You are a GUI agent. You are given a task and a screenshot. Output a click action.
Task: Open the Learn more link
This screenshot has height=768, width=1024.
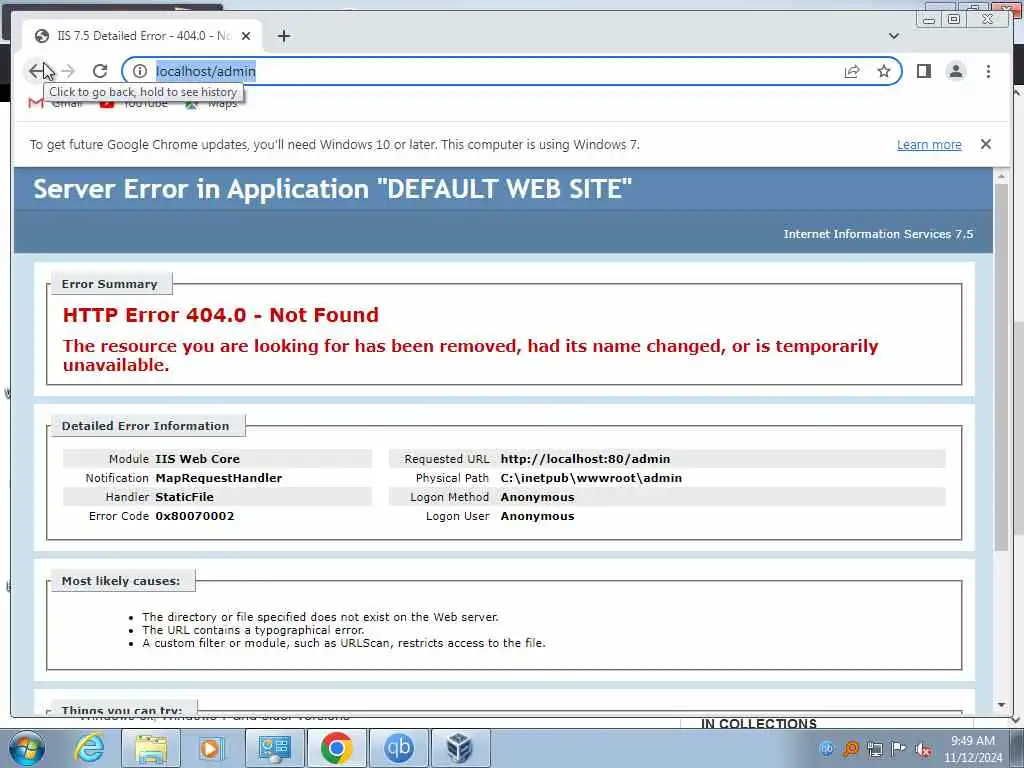pyautogui.click(x=929, y=144)
